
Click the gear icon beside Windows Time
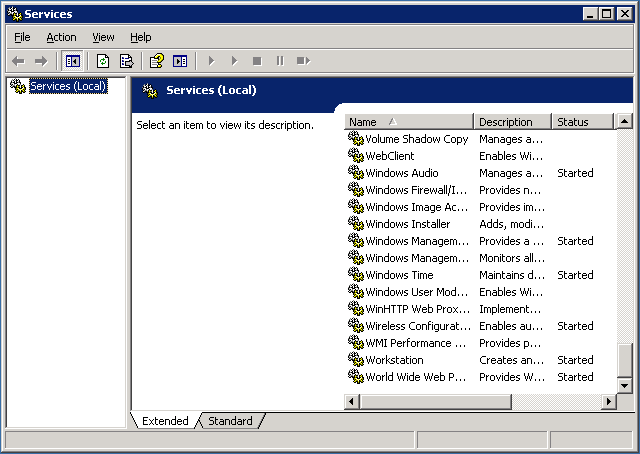[356, 275]
